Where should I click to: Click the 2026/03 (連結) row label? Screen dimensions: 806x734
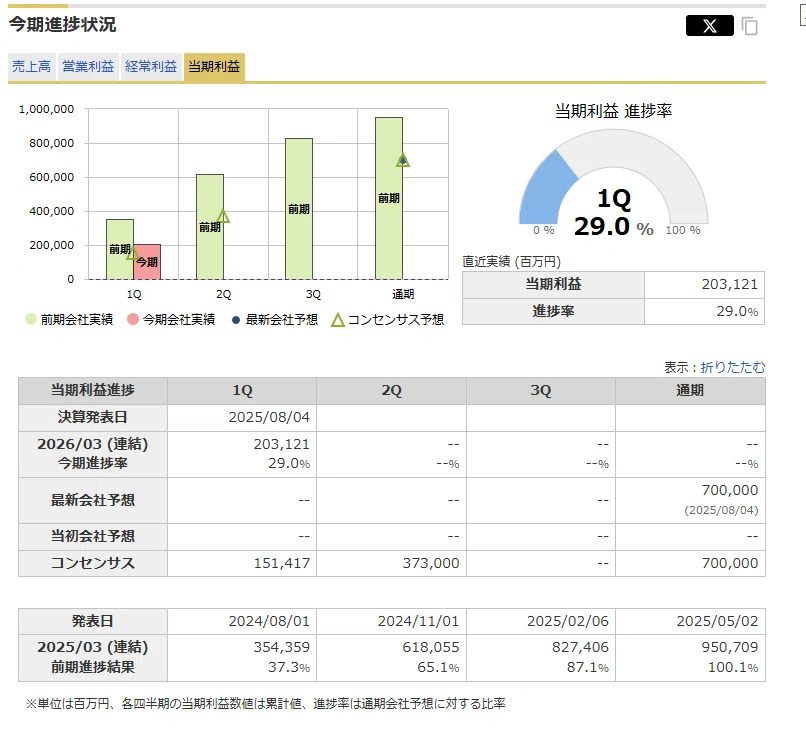coord(93,444)
